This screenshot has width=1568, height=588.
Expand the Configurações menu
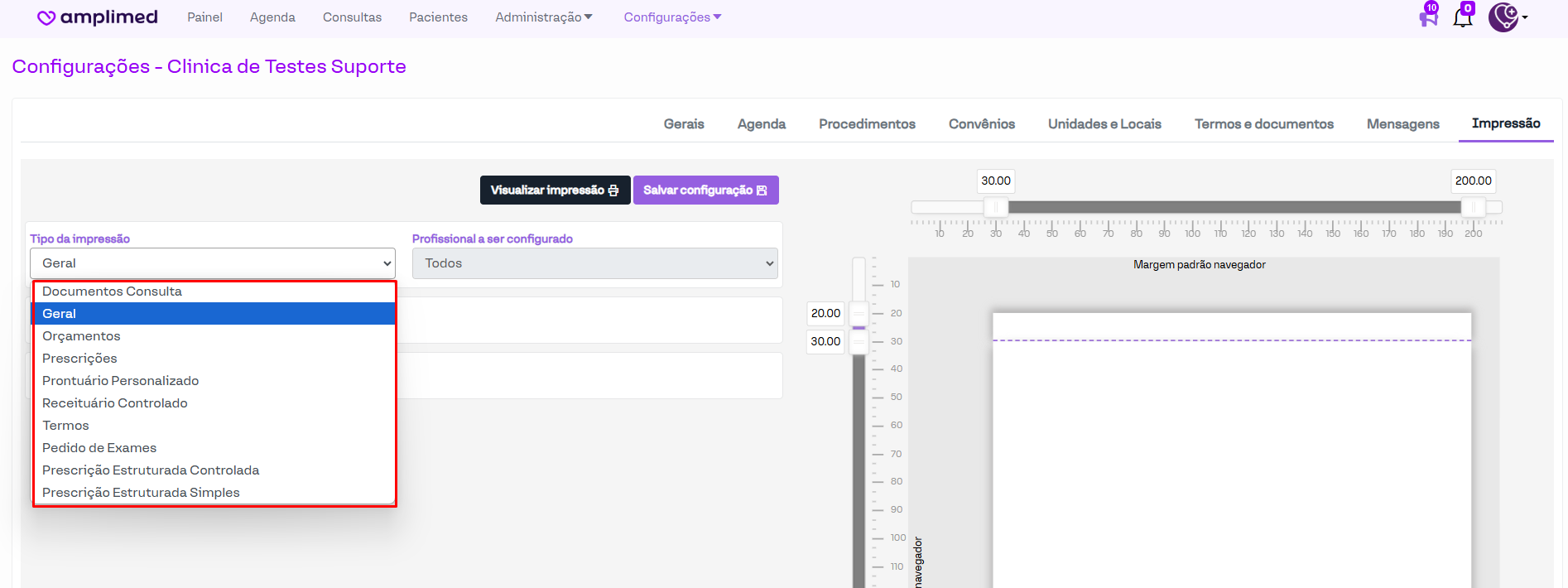click(x=672, y=17)
